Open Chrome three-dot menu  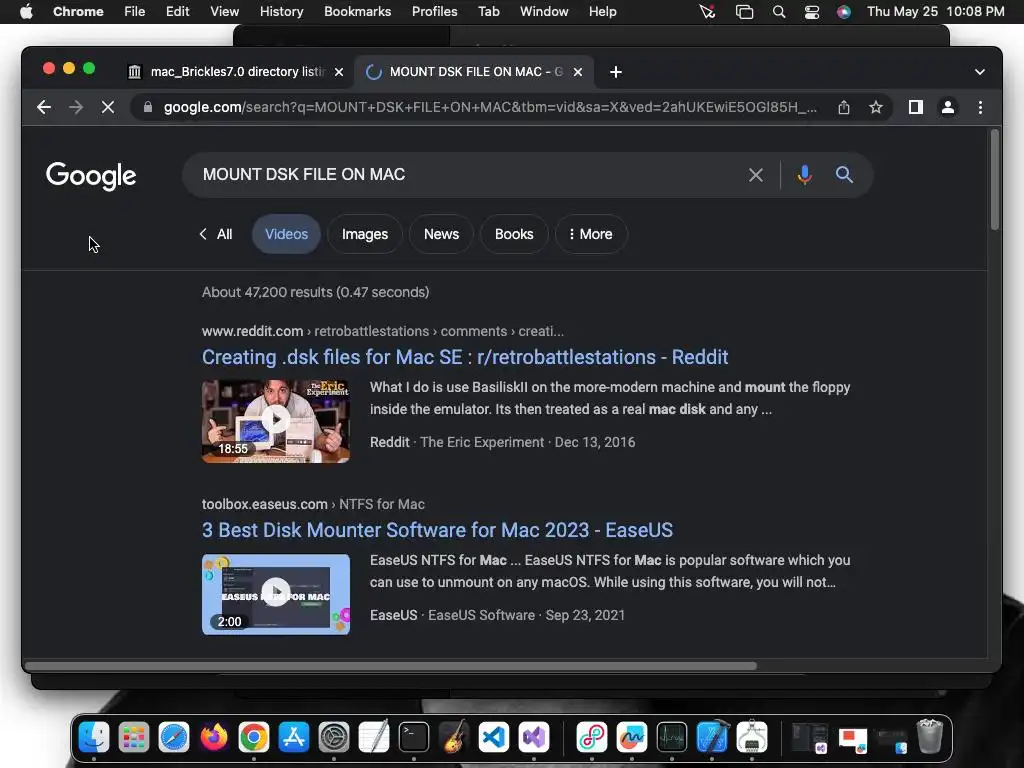point(980,107)
